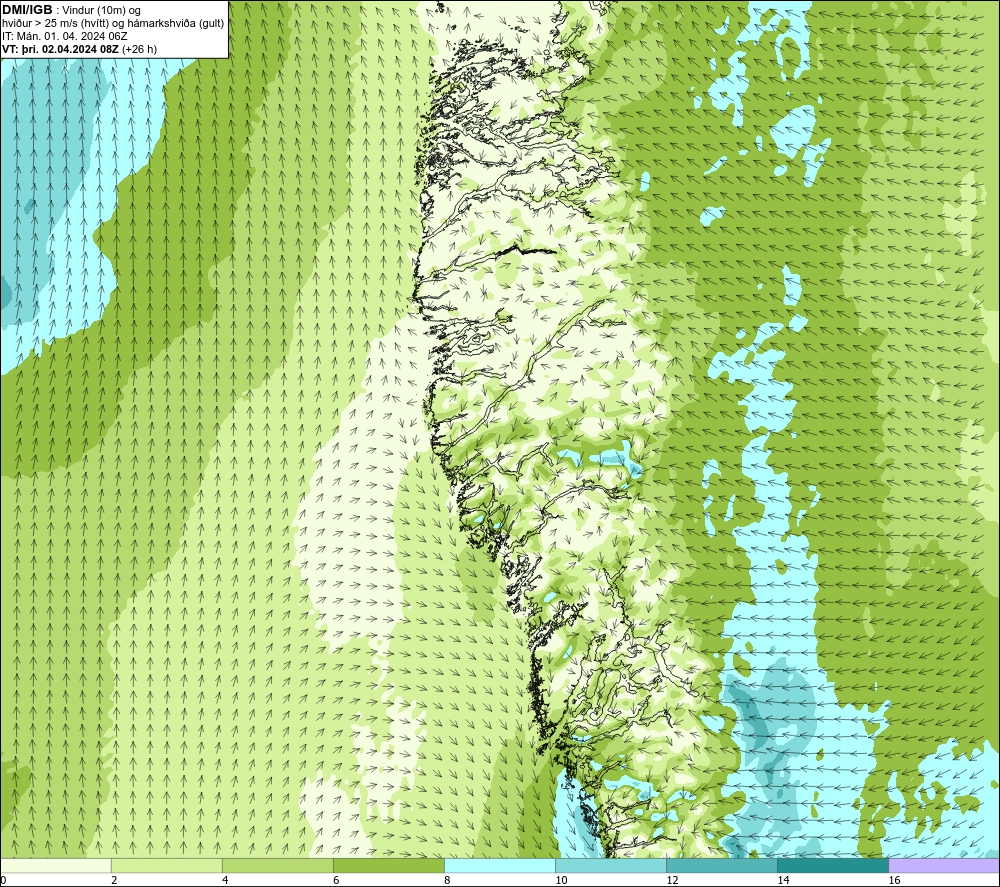Click the 0-2 m/s pale legend swatch

pyautogui.click(x=56, y=865)
